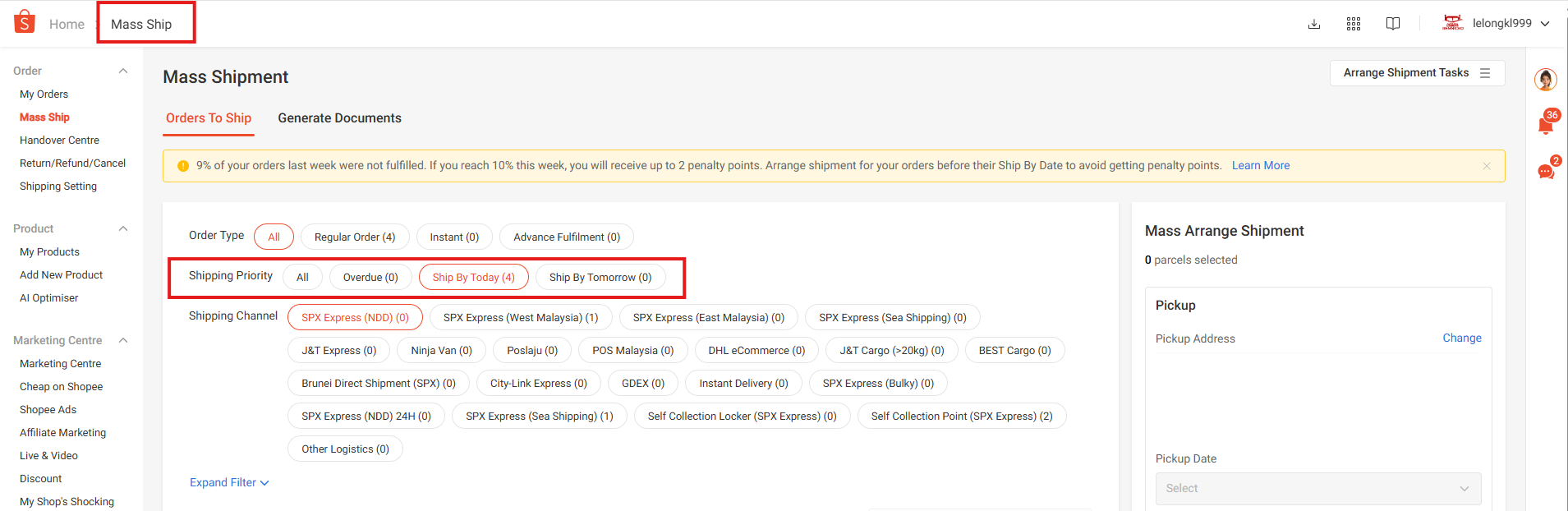
Task: Open Handover Centre in sidebar
Action: coord(59,140)
